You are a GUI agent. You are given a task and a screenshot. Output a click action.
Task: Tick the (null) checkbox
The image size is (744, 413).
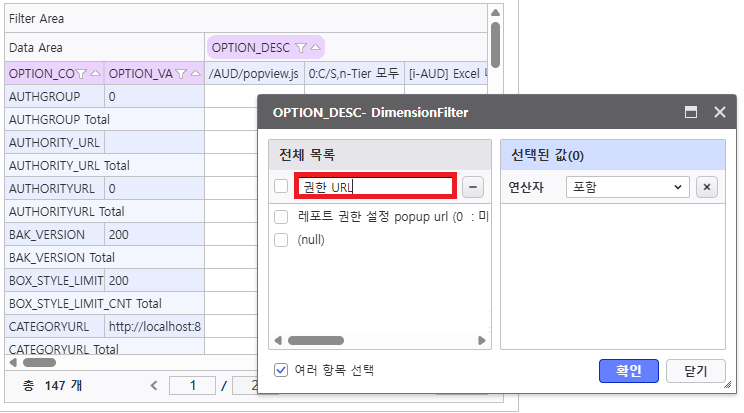click(x=281, y=240)
